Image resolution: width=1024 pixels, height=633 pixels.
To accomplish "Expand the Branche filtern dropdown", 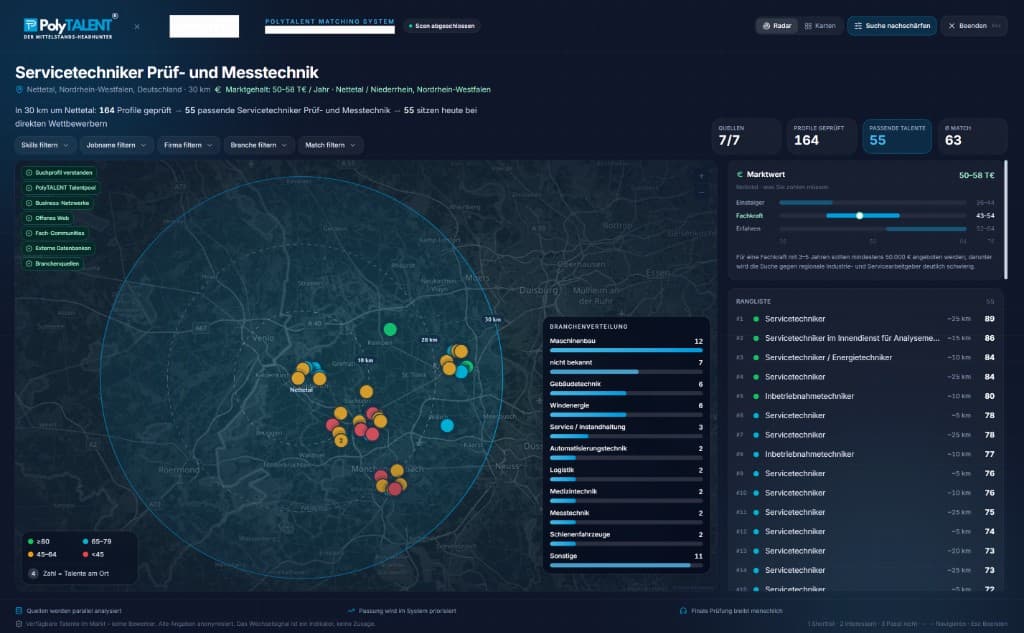I will (259, 145).
